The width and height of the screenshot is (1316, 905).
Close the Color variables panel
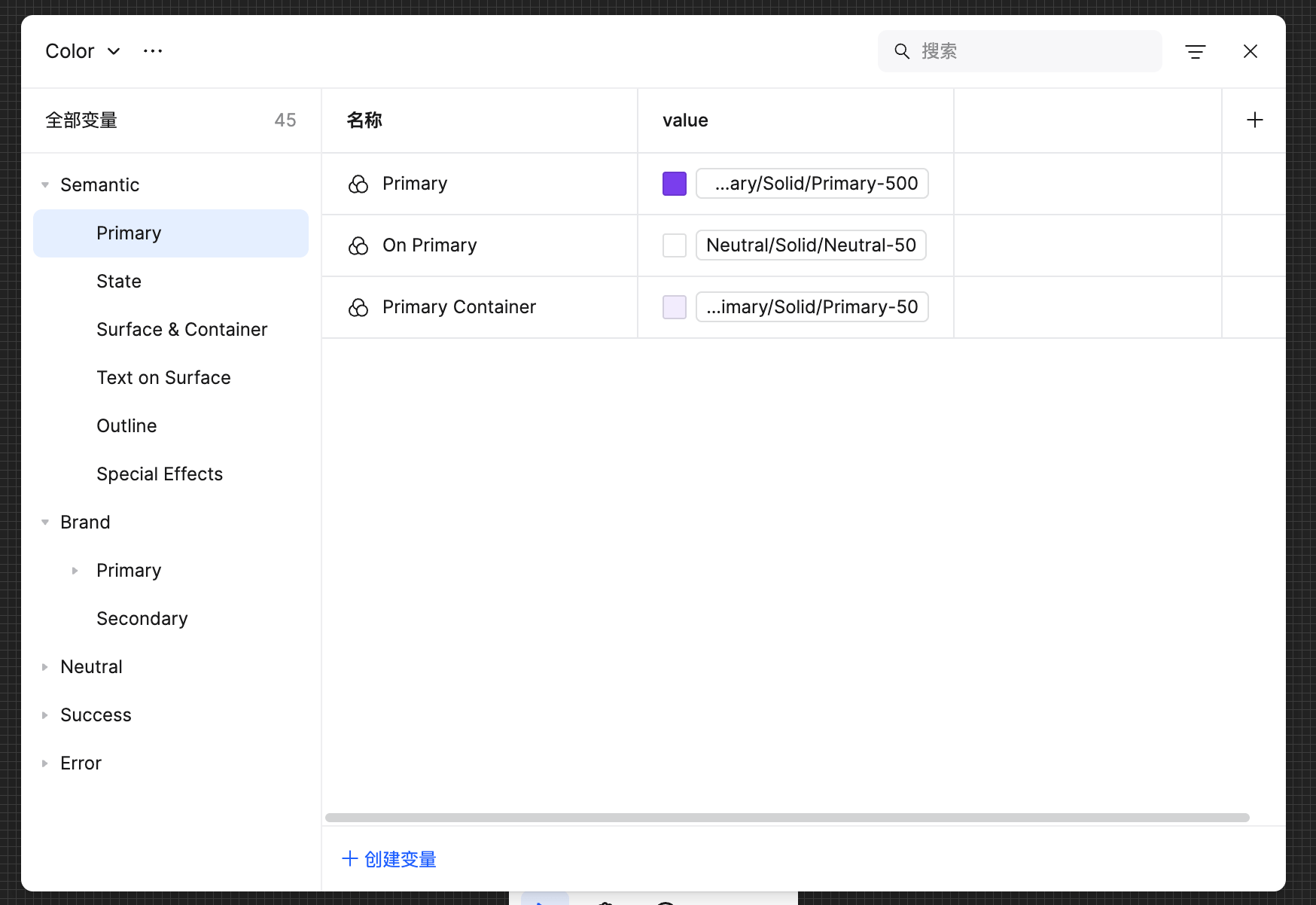(x=1251, y=51)
